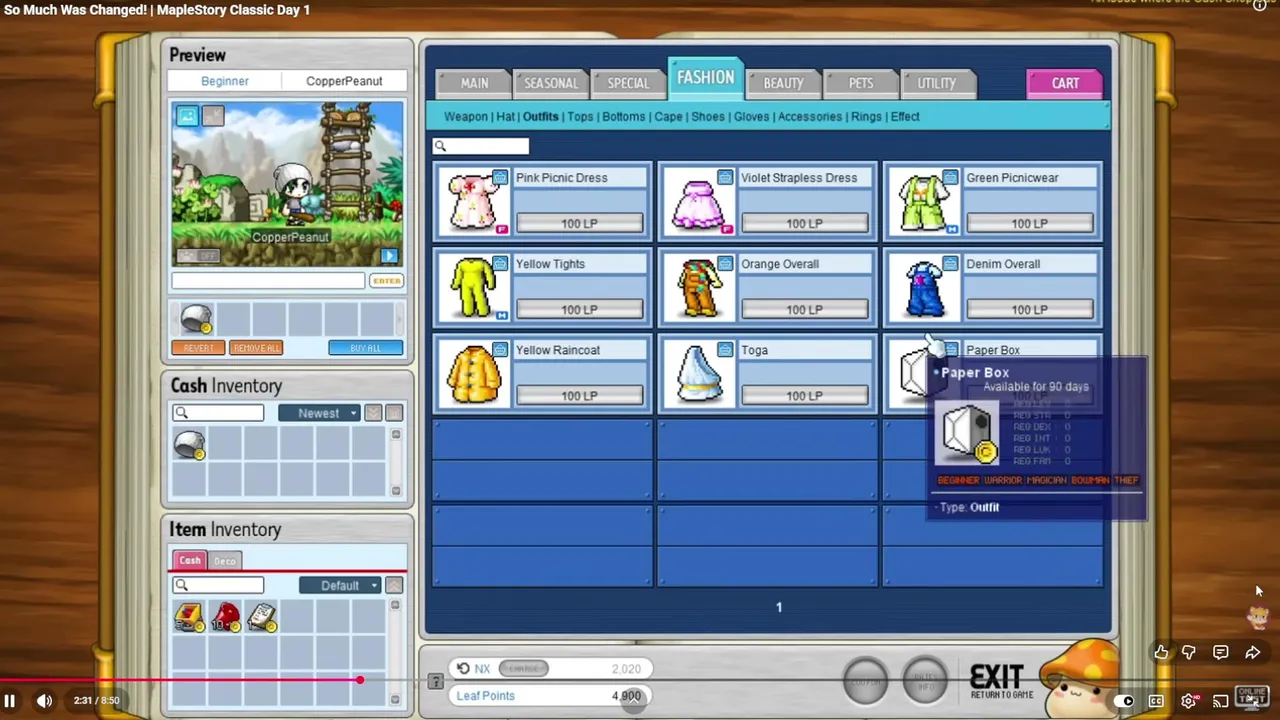Screen dimensions: 1280x720
Task: Open the UTILITY shop tab
Action: click(x=937, y=83)
